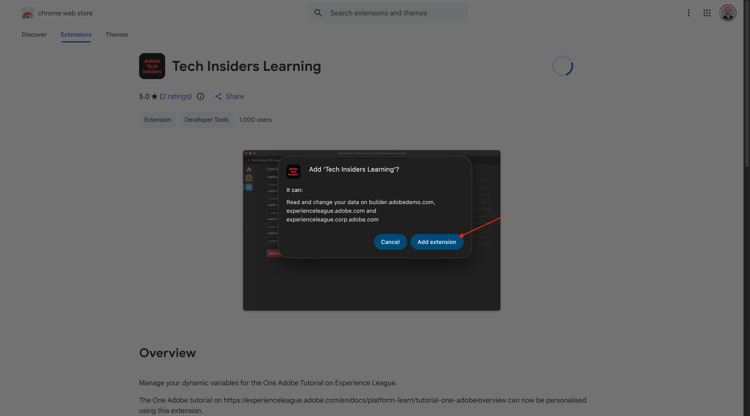Click the Share icon

click(218, 97)
